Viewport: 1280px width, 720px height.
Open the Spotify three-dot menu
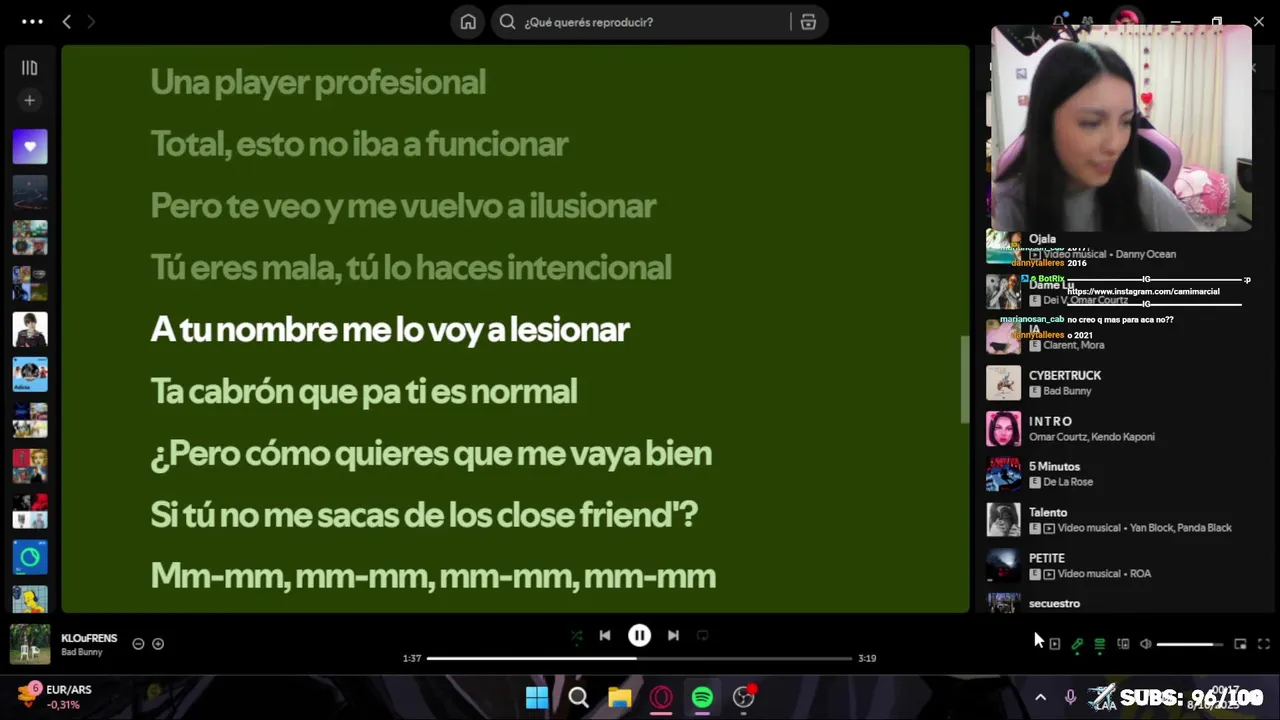(32, 21)
